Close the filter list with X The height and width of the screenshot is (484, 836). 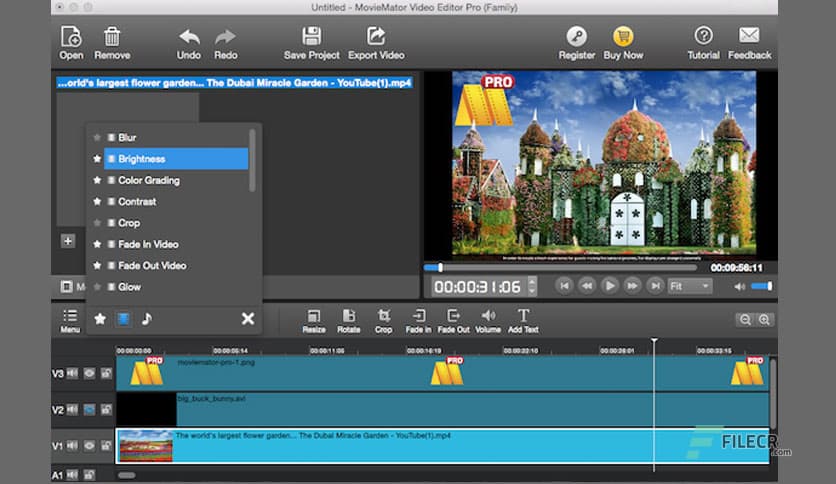[248, 319]
